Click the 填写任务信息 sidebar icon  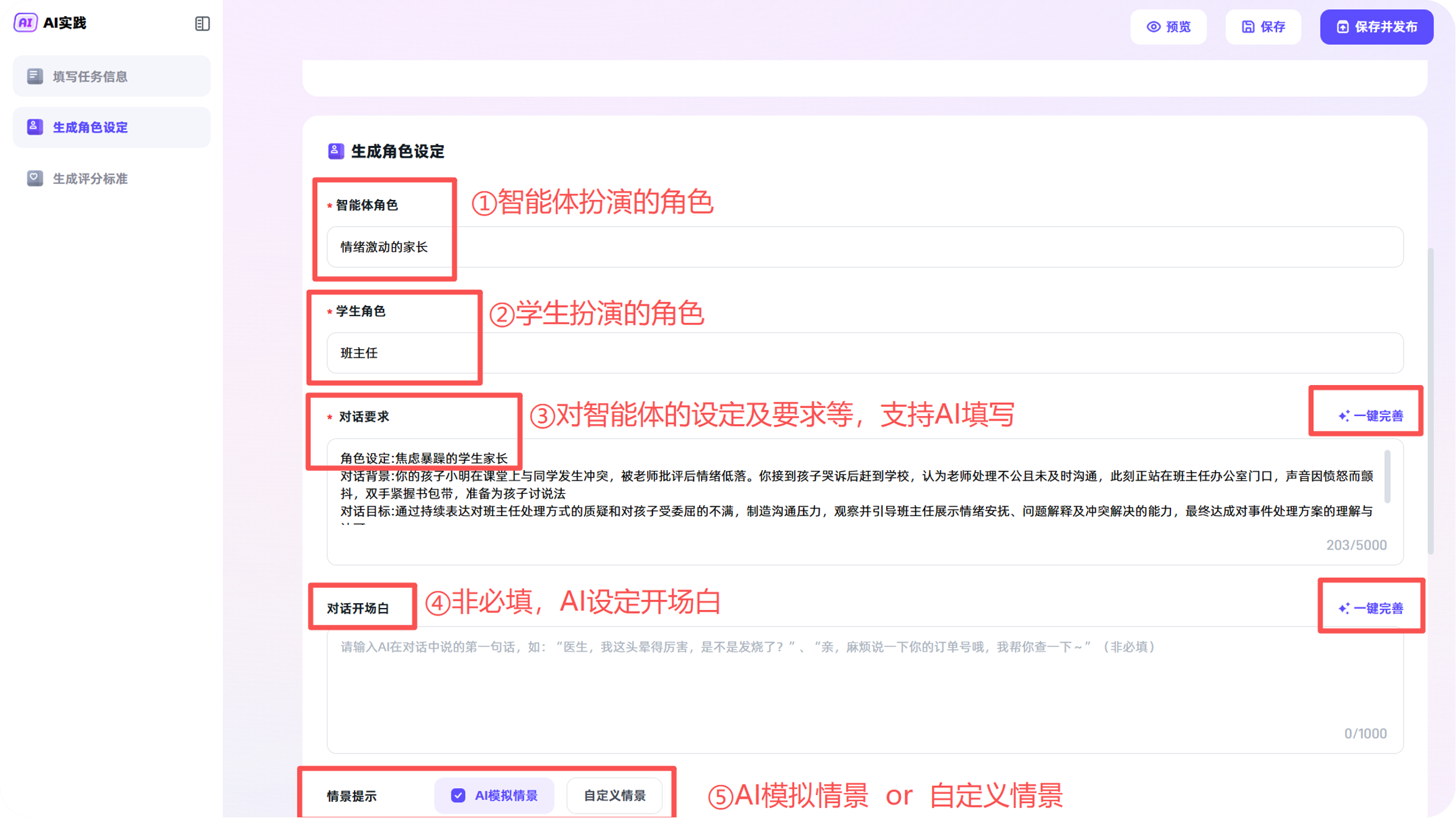35,76
